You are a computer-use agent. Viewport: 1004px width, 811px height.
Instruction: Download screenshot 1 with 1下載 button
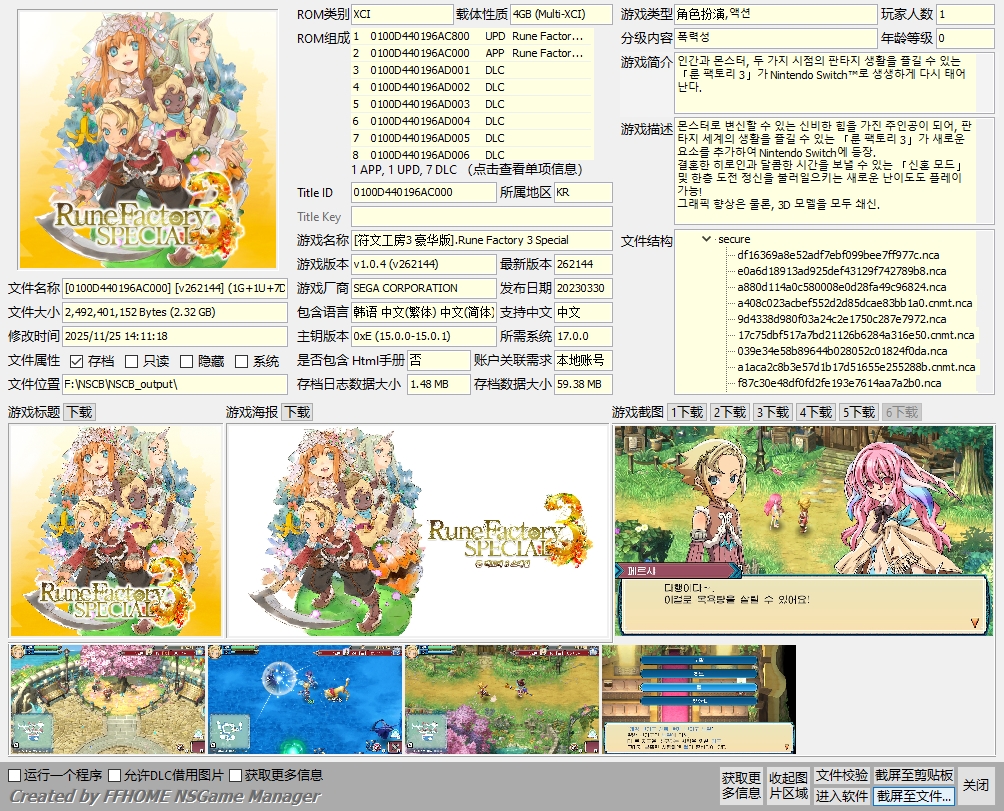pyautogui.click(x=687, y=412)
